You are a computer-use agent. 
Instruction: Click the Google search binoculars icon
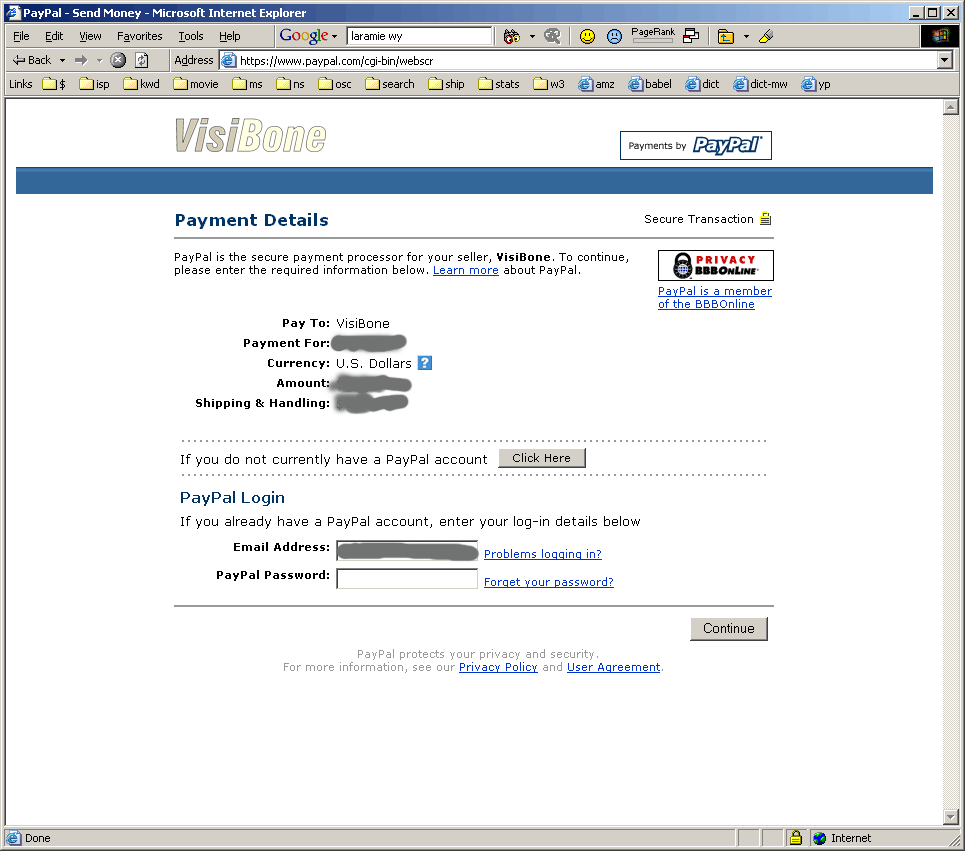[511, 37]
